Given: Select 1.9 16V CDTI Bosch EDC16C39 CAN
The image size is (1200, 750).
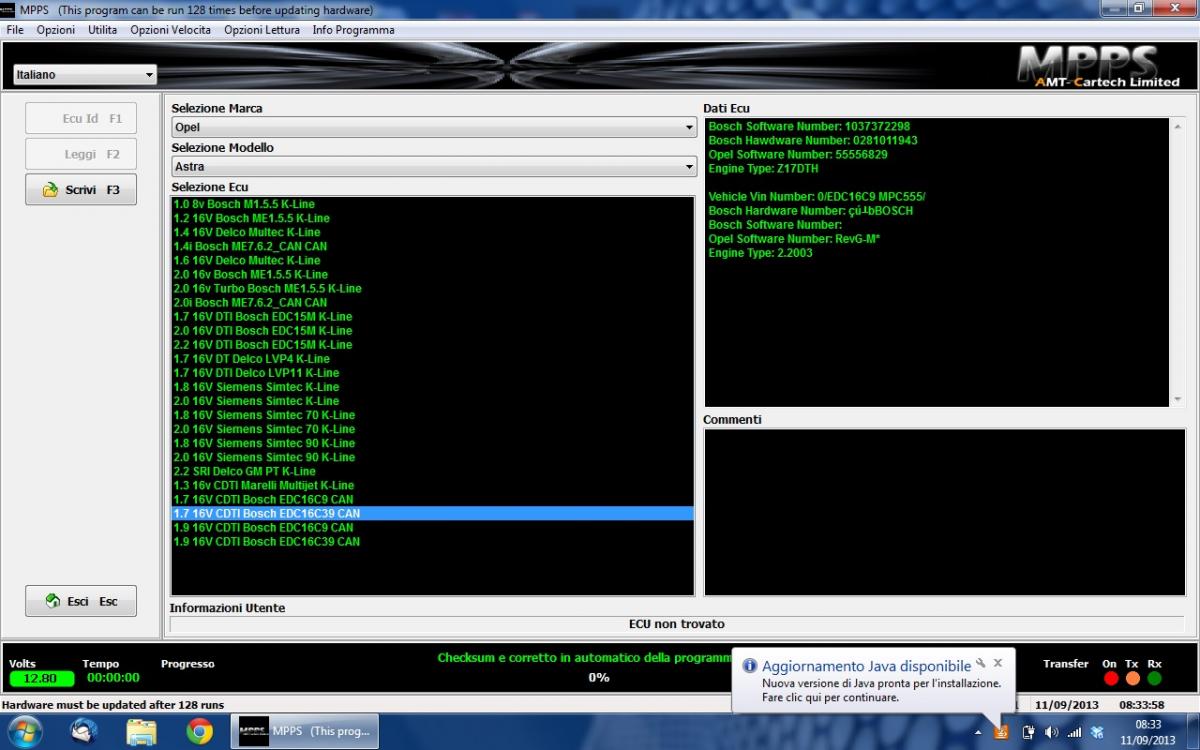Looking at the screenshot, I should (x=433, y=541).
